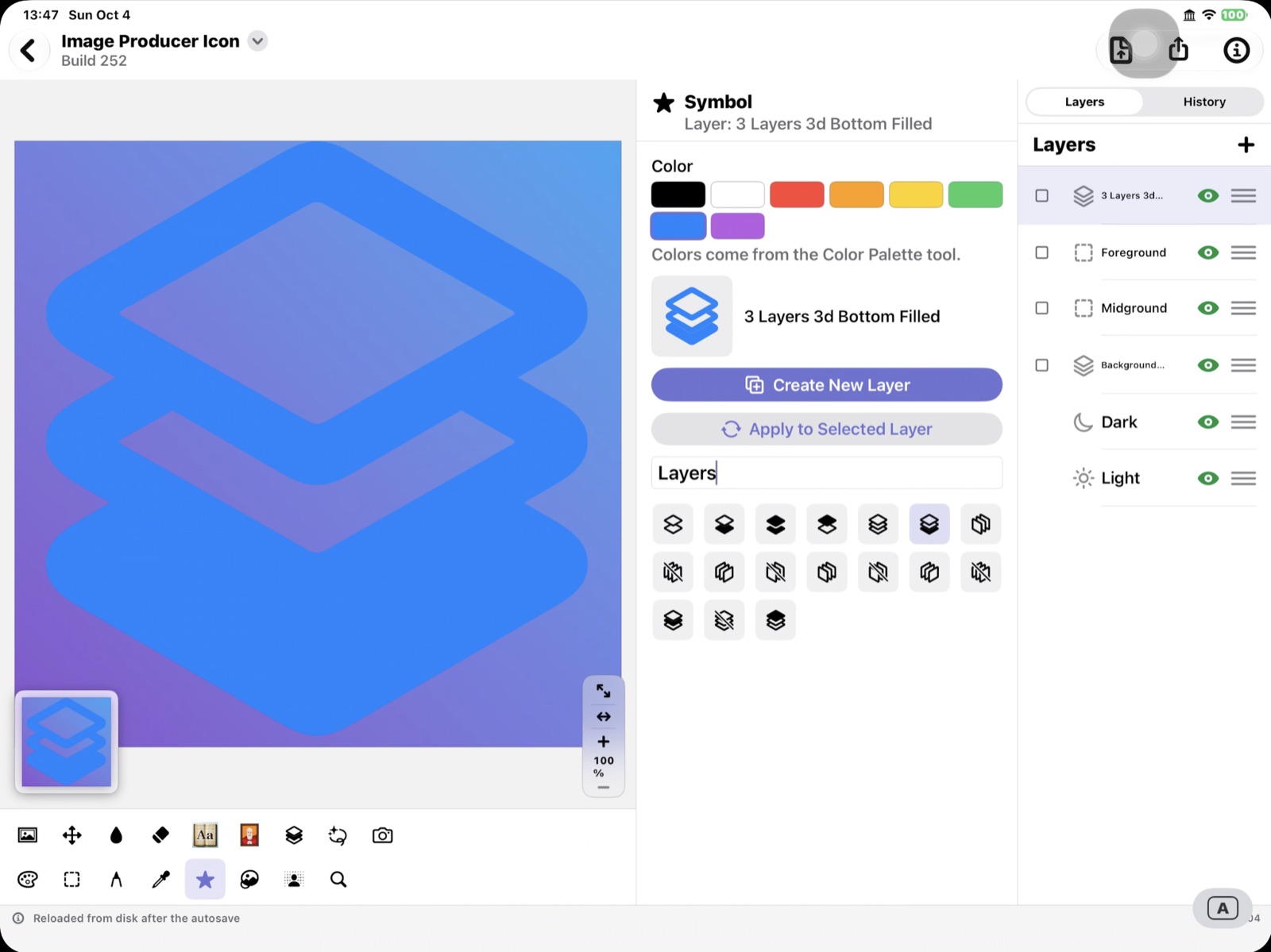Click Apply to Selected Layer button
Viewport: 1271px width, 952px height.
(x=826, y=429)
